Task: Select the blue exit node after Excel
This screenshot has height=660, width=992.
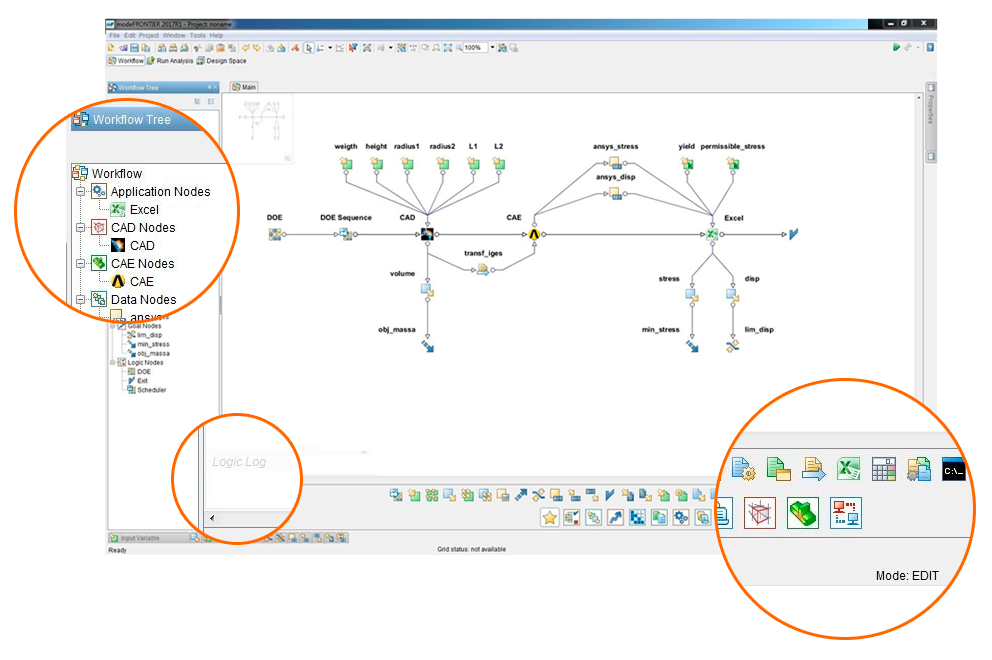Action: [x=793, y=234]
